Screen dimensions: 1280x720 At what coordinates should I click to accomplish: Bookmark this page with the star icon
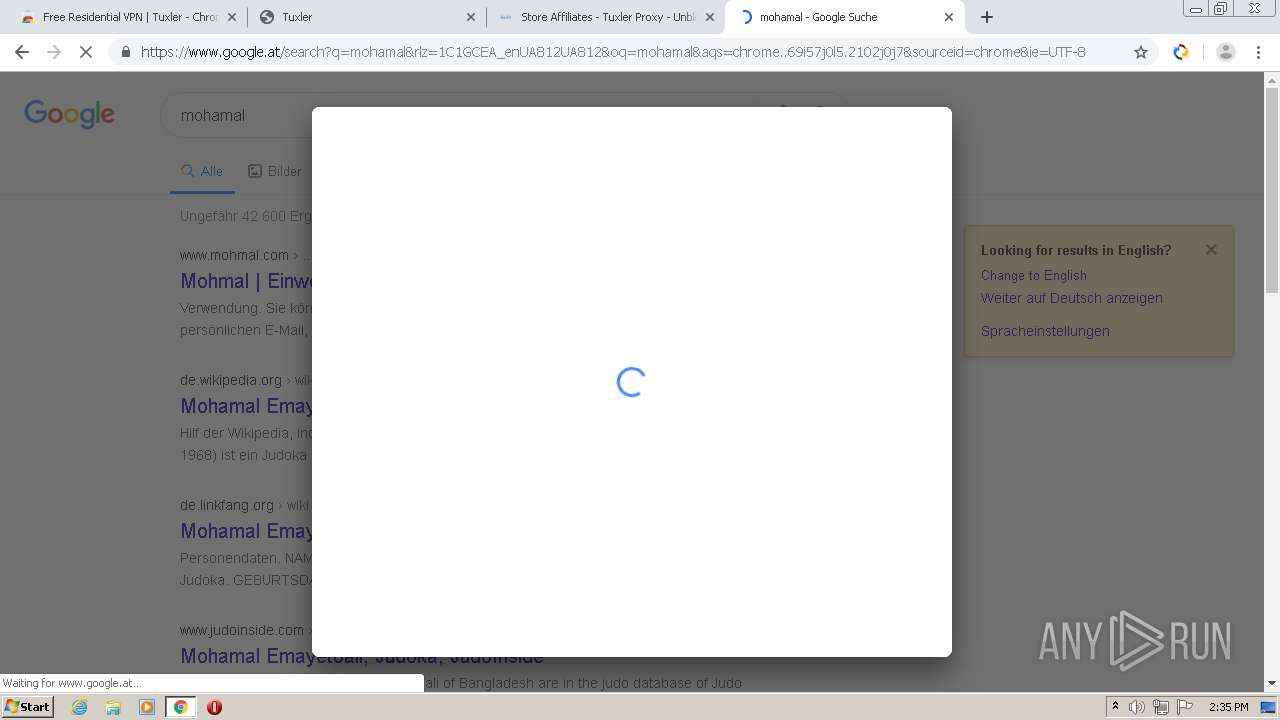pyautogui.click(x=1141, y=52)
